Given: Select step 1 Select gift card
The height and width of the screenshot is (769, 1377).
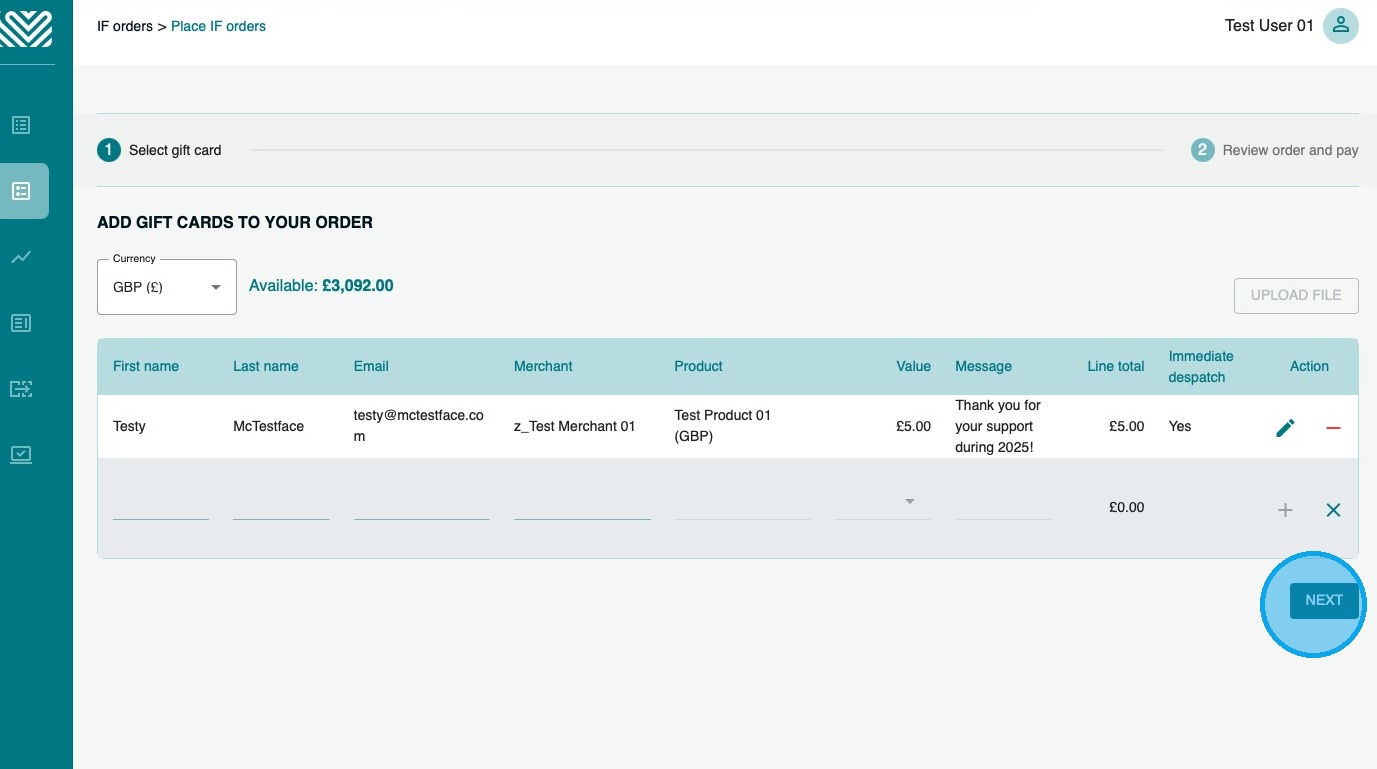Looking at the screenshot, I should [x=159, y=150].
